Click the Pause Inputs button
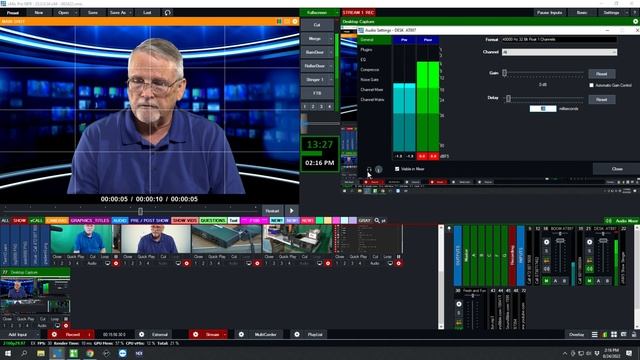Screen dimensions: 640x360 [549, 13]
